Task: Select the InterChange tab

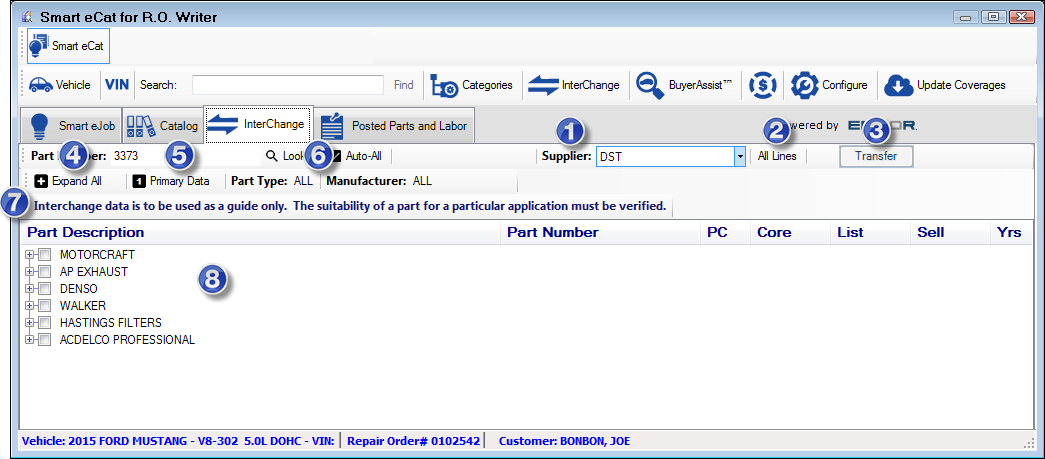Action: (258, 125)
